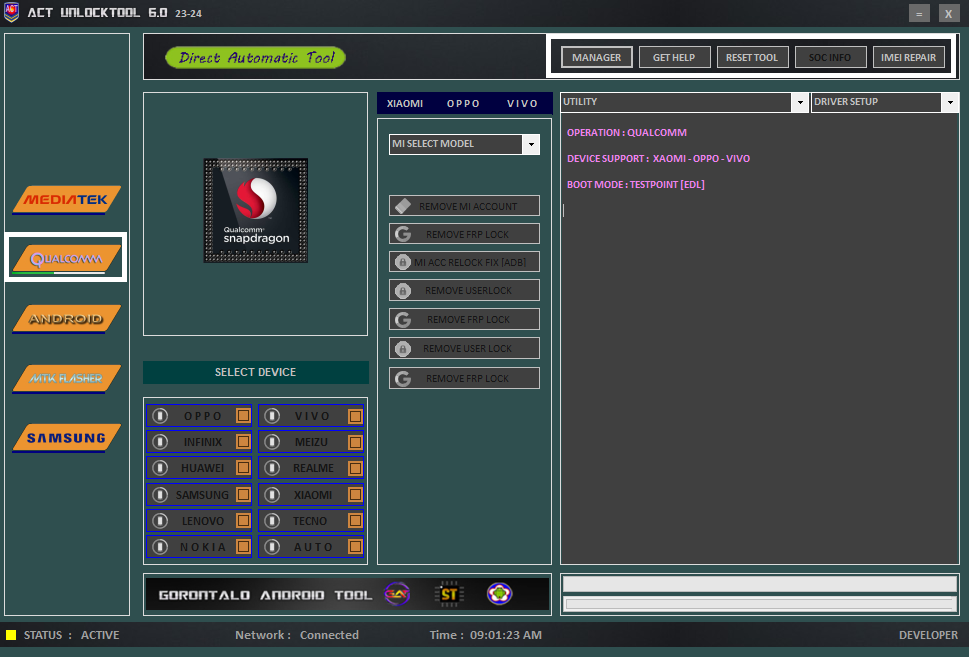The height and width of the screenshot is (657, 969).
Task: Click the upper progress bar
Action: click(760, 583)
